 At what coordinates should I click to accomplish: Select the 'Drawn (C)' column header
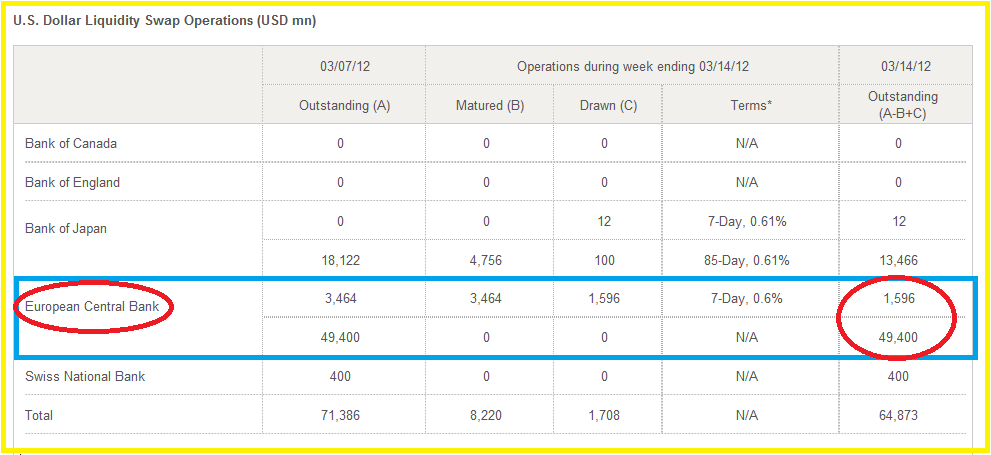coord(608,106)
